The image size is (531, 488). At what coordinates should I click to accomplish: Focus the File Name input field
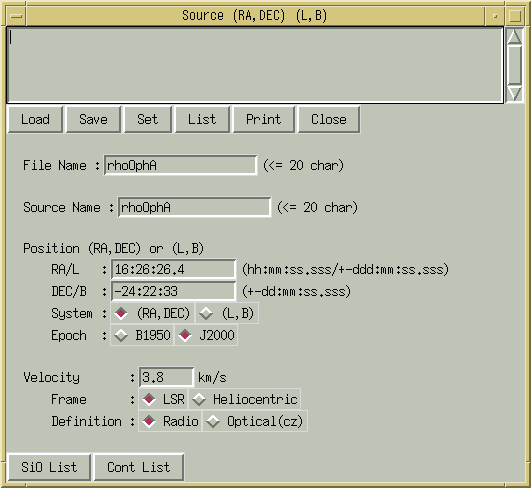(180, 165)
